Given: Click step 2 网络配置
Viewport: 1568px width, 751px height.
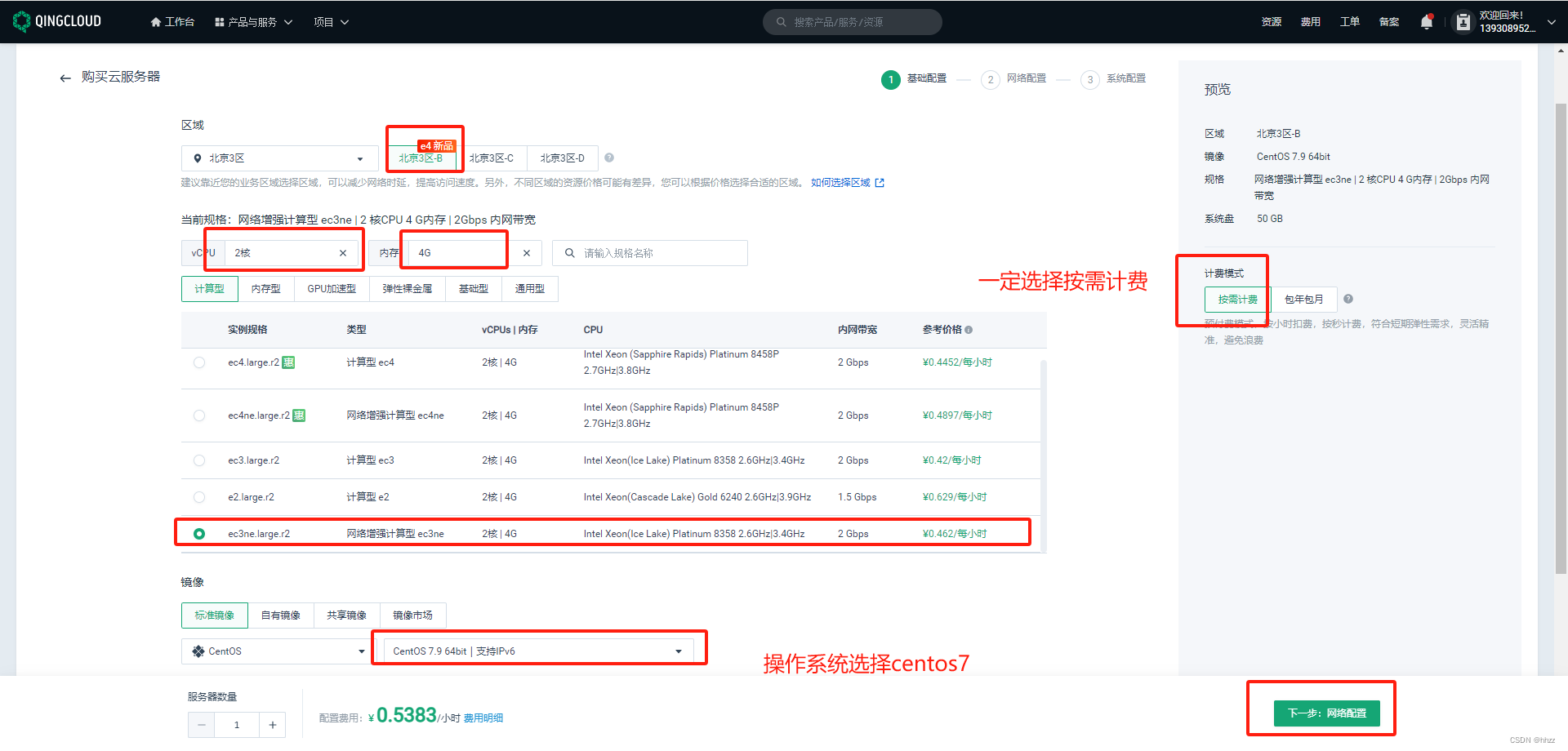Looking at the screenshot, I should (x=1013, y=79).
